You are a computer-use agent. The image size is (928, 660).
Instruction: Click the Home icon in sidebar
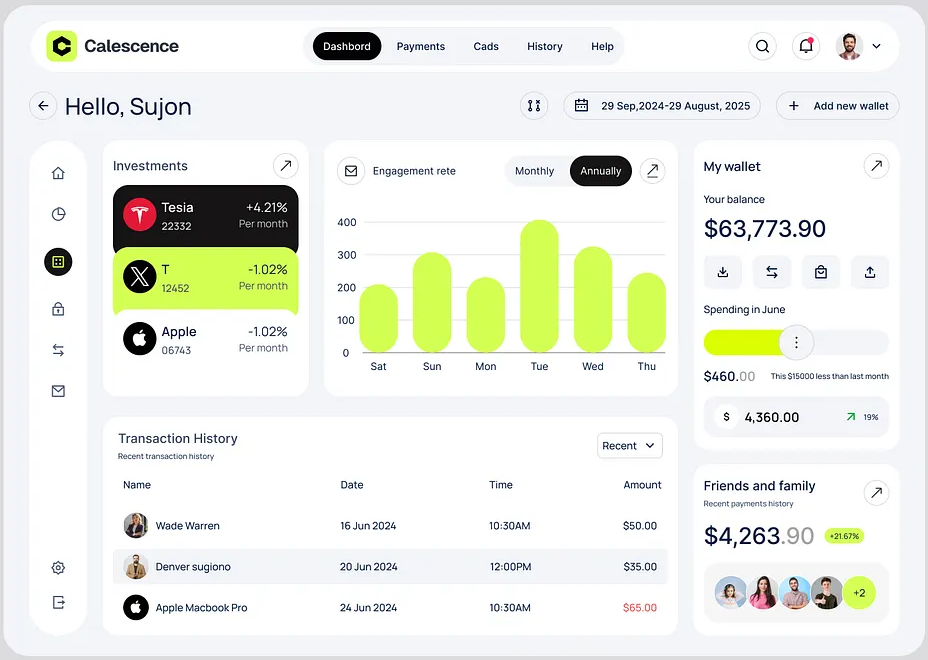(x=58, y=173)
